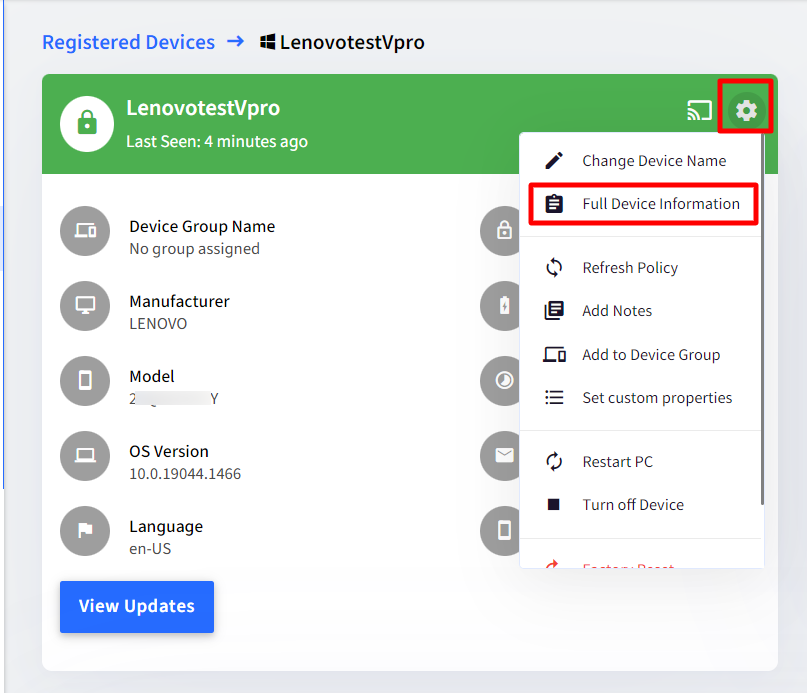Click the Manufacturer label
Image resolution: width=807 pixels, height=693 pixels.
tap(180, 301)
